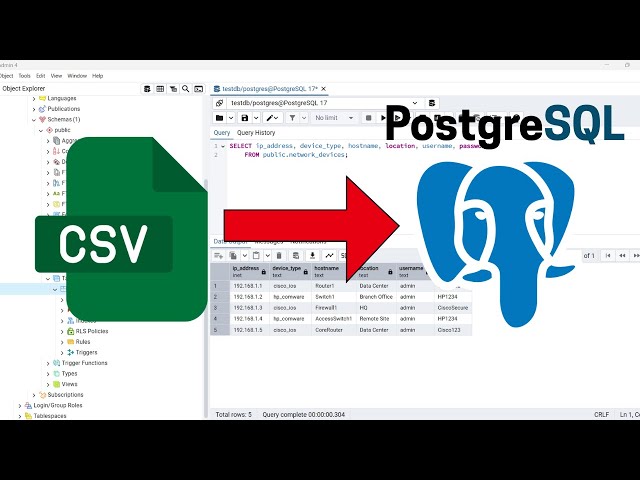Click the Save Data Changes icon

pos(296,256)
